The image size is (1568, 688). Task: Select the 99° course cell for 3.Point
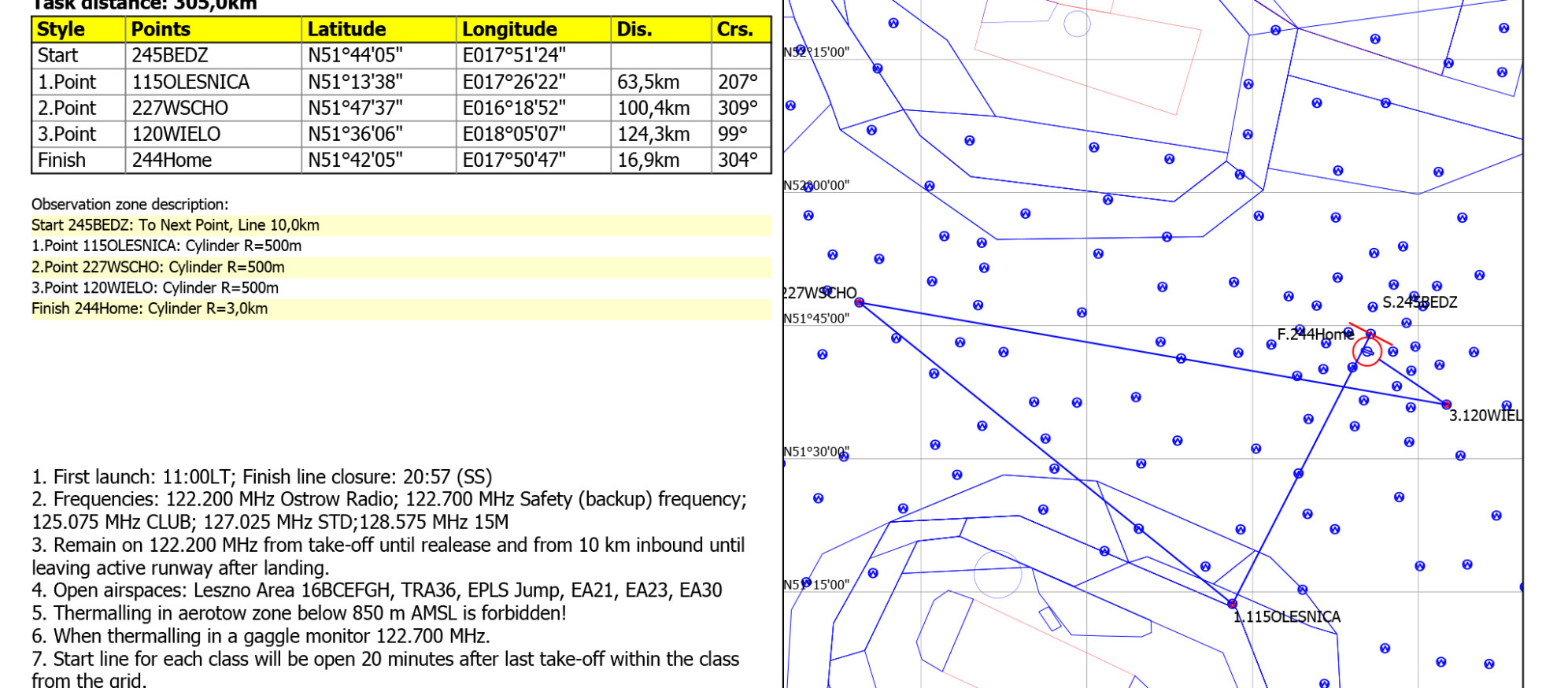click(733, 134)
